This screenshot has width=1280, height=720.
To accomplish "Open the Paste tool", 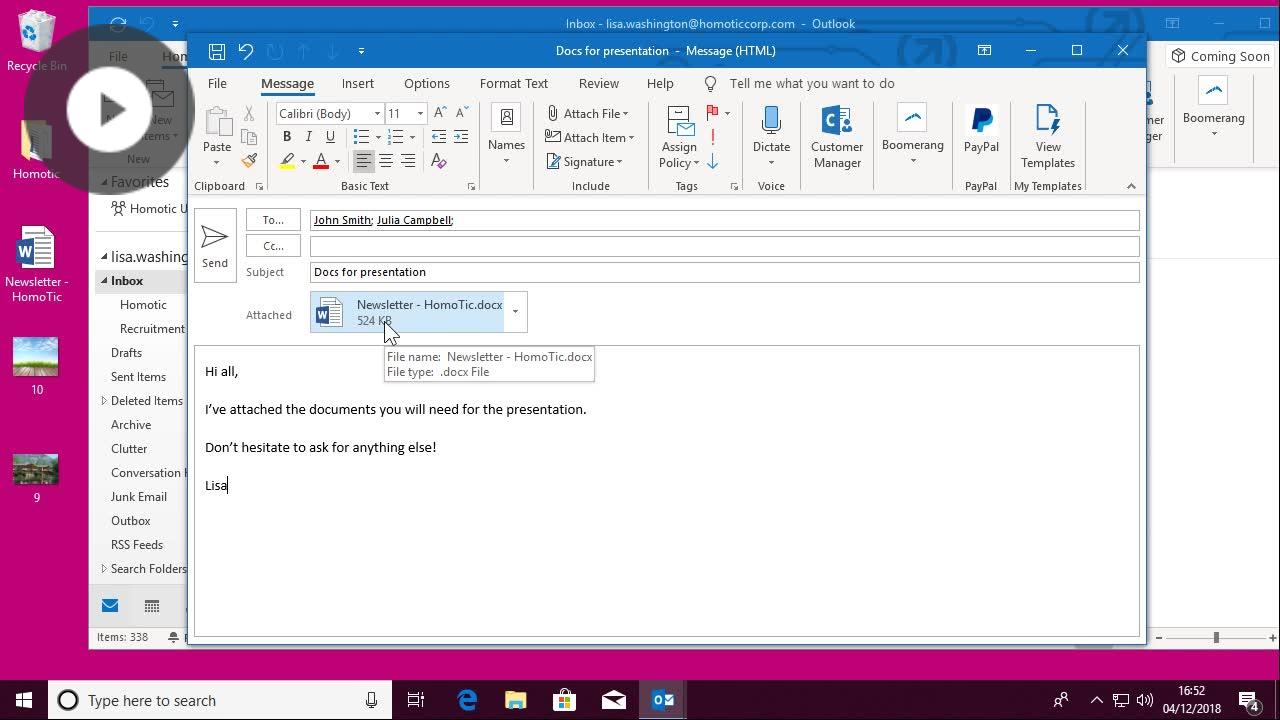I will [x=217, y=136].
